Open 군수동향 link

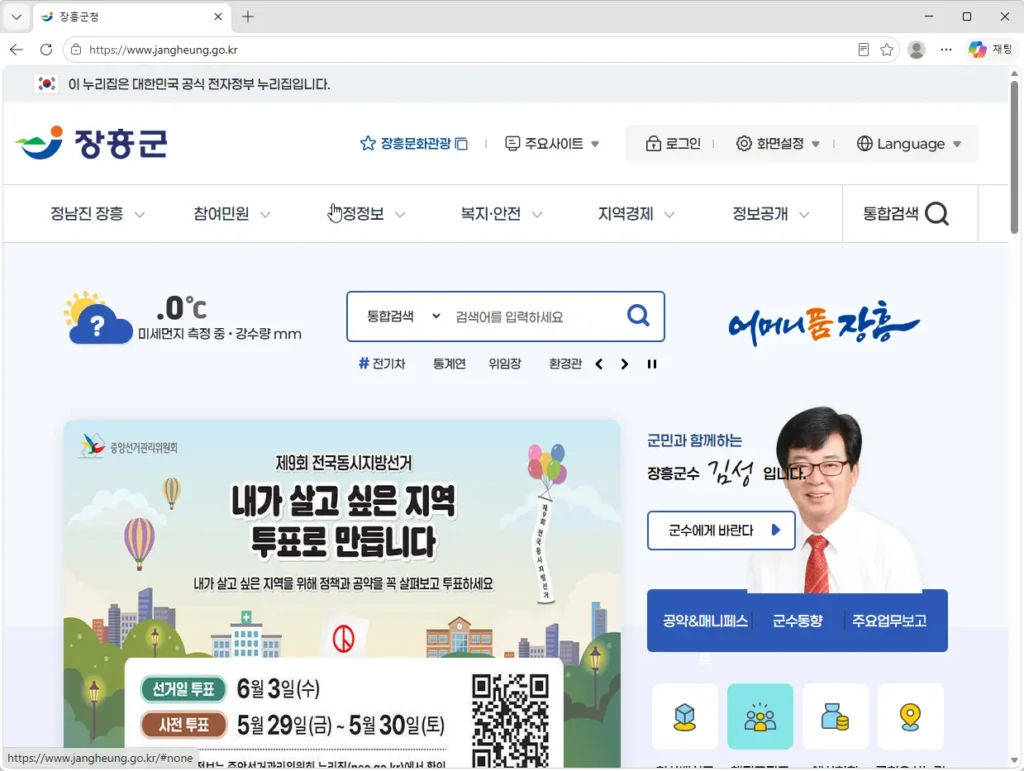click(797, 621)
